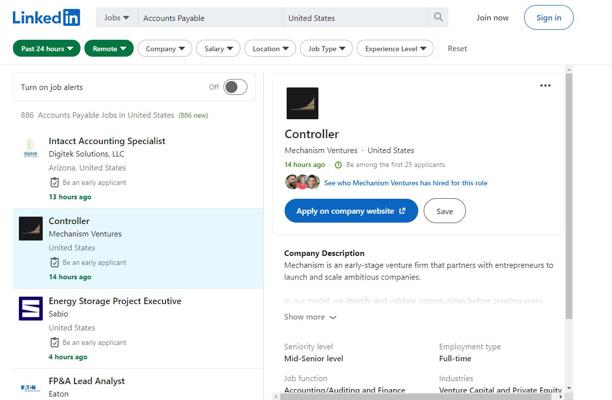Click the clock icon next to applicants notice

click(338, 165)
